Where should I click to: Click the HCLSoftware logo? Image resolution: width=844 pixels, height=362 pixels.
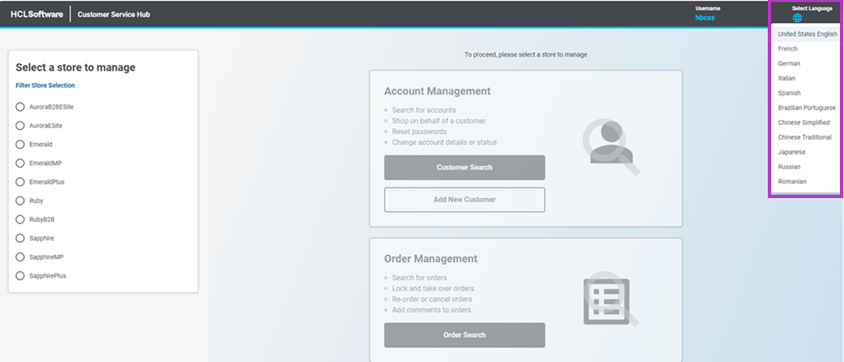click(37, 15)
